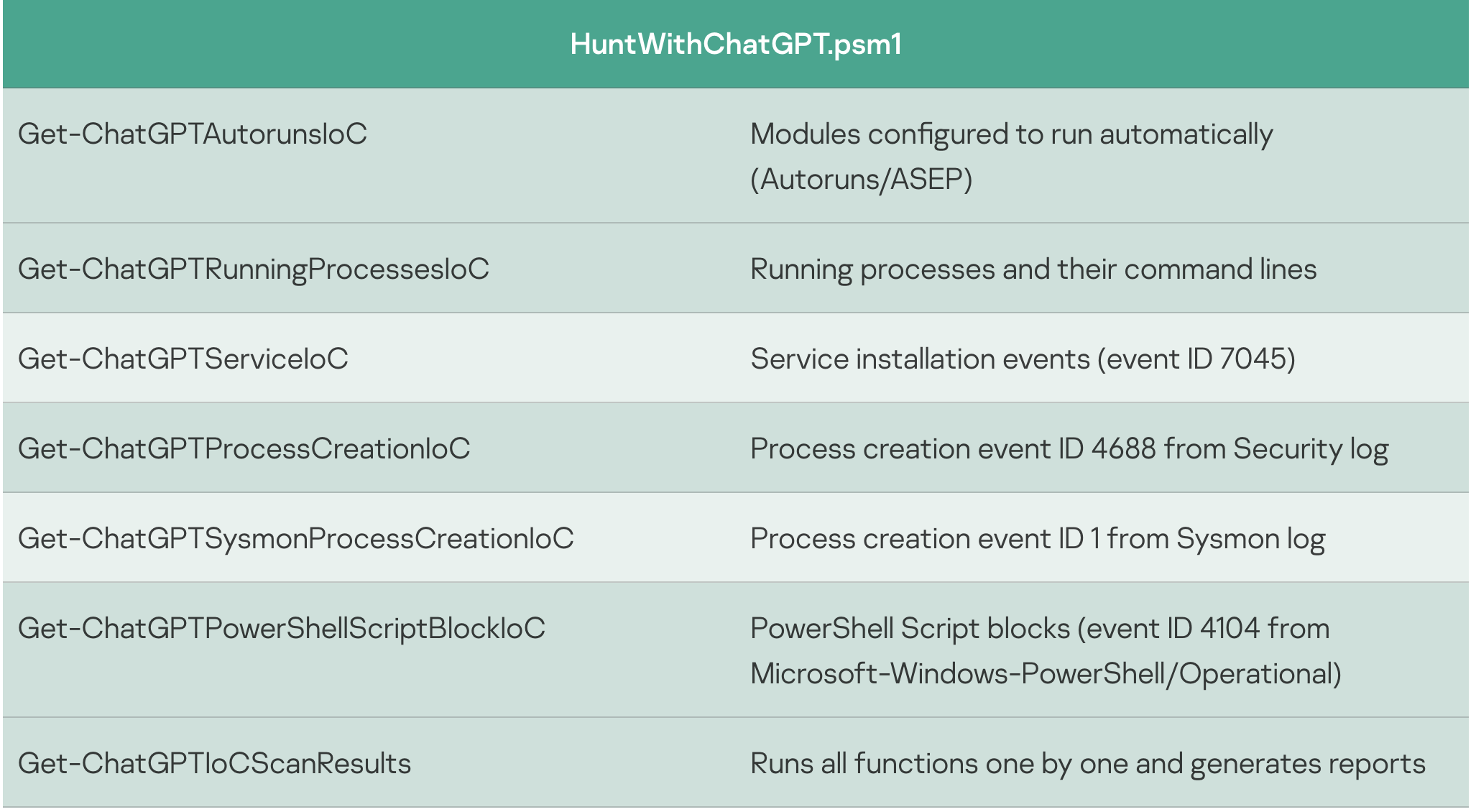
Task: Click the event ID 4688 Security log description
Action: click(1069, 449)
